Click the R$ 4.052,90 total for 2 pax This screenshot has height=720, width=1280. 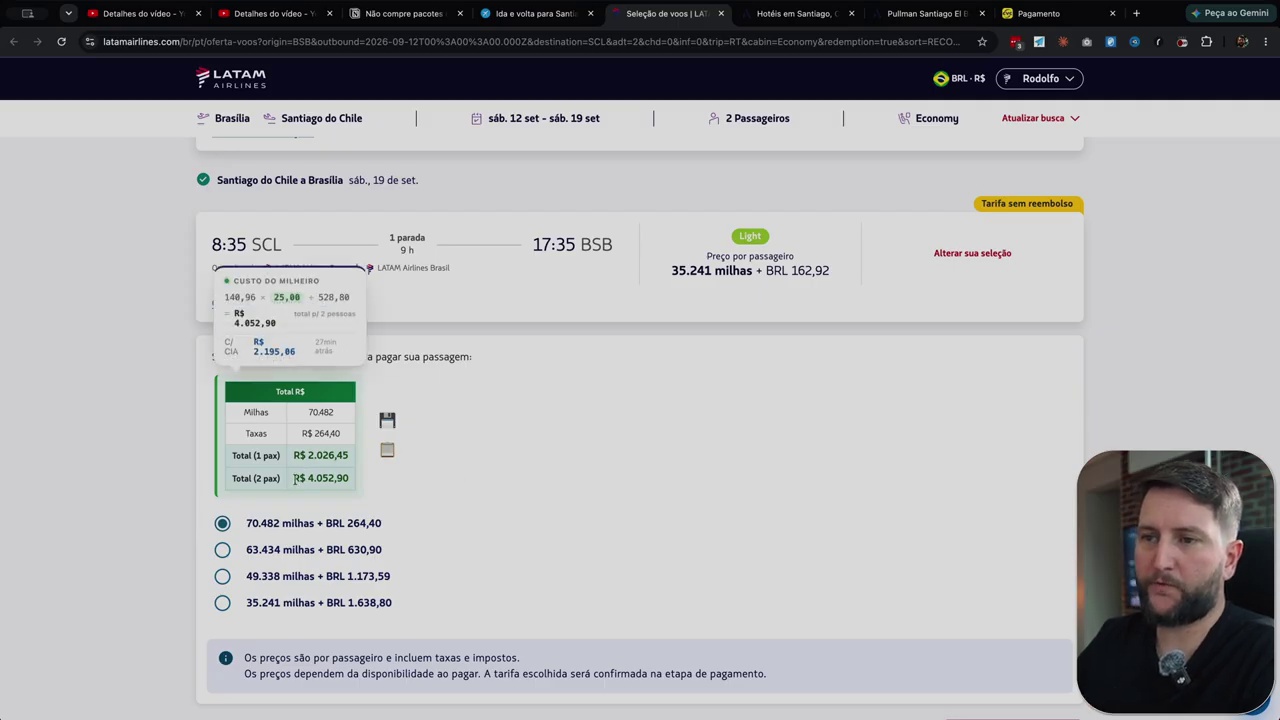coord(321,478)
